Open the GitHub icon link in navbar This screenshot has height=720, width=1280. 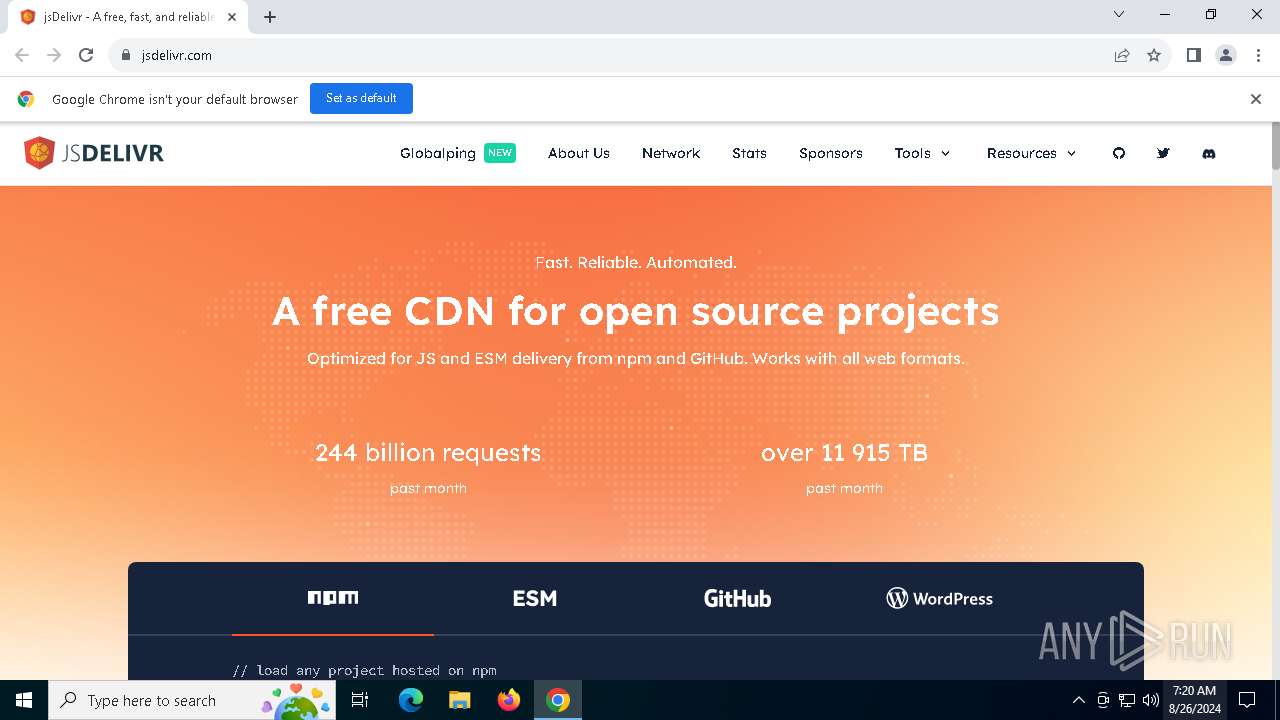(x=1119, y=153)
